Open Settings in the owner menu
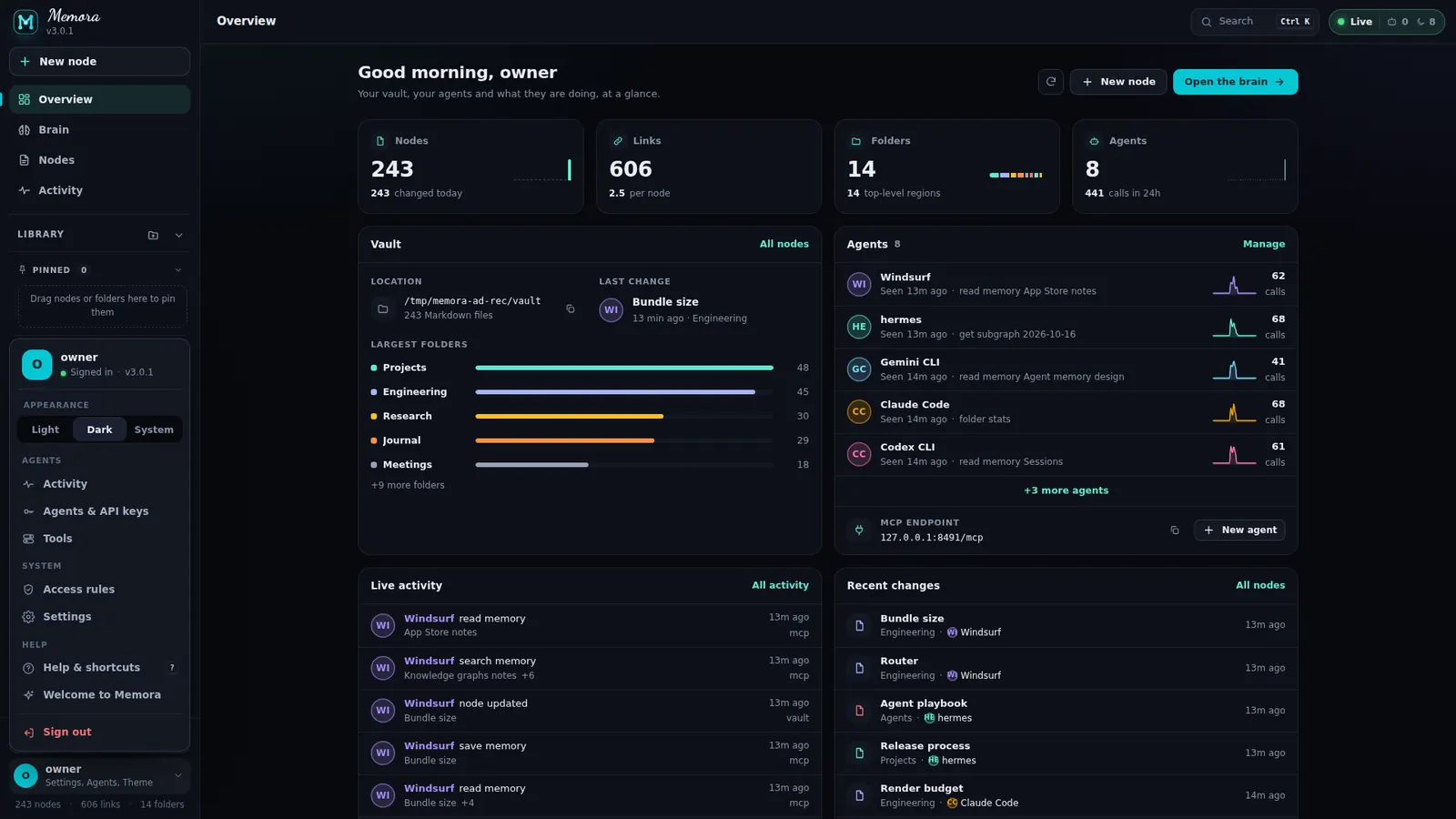 (x=100, y=617)
